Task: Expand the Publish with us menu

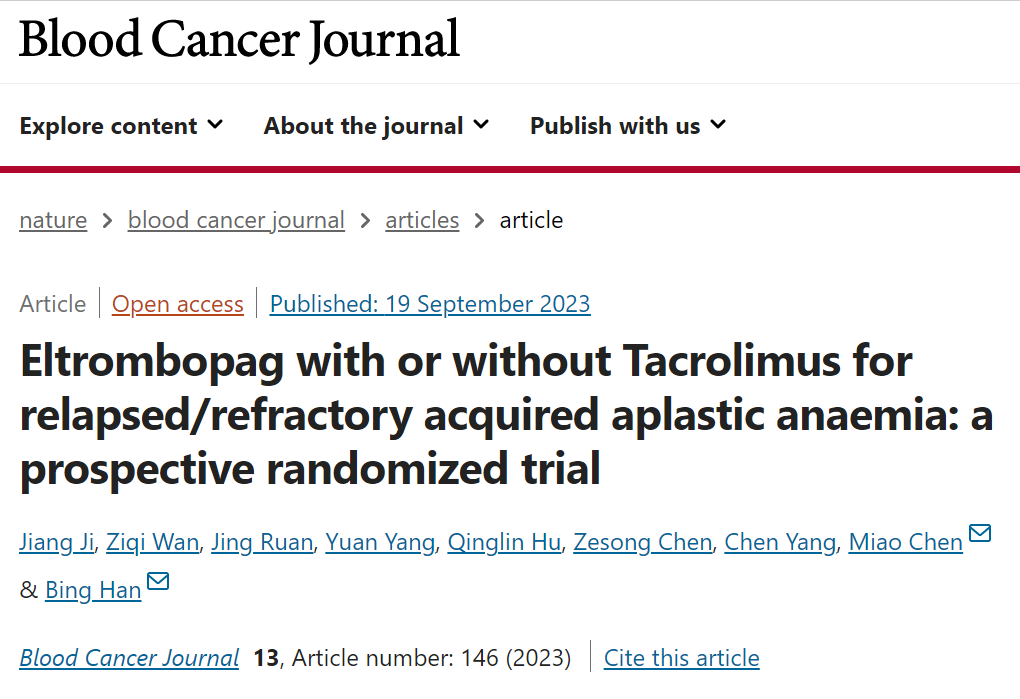Action: point(628,125)
